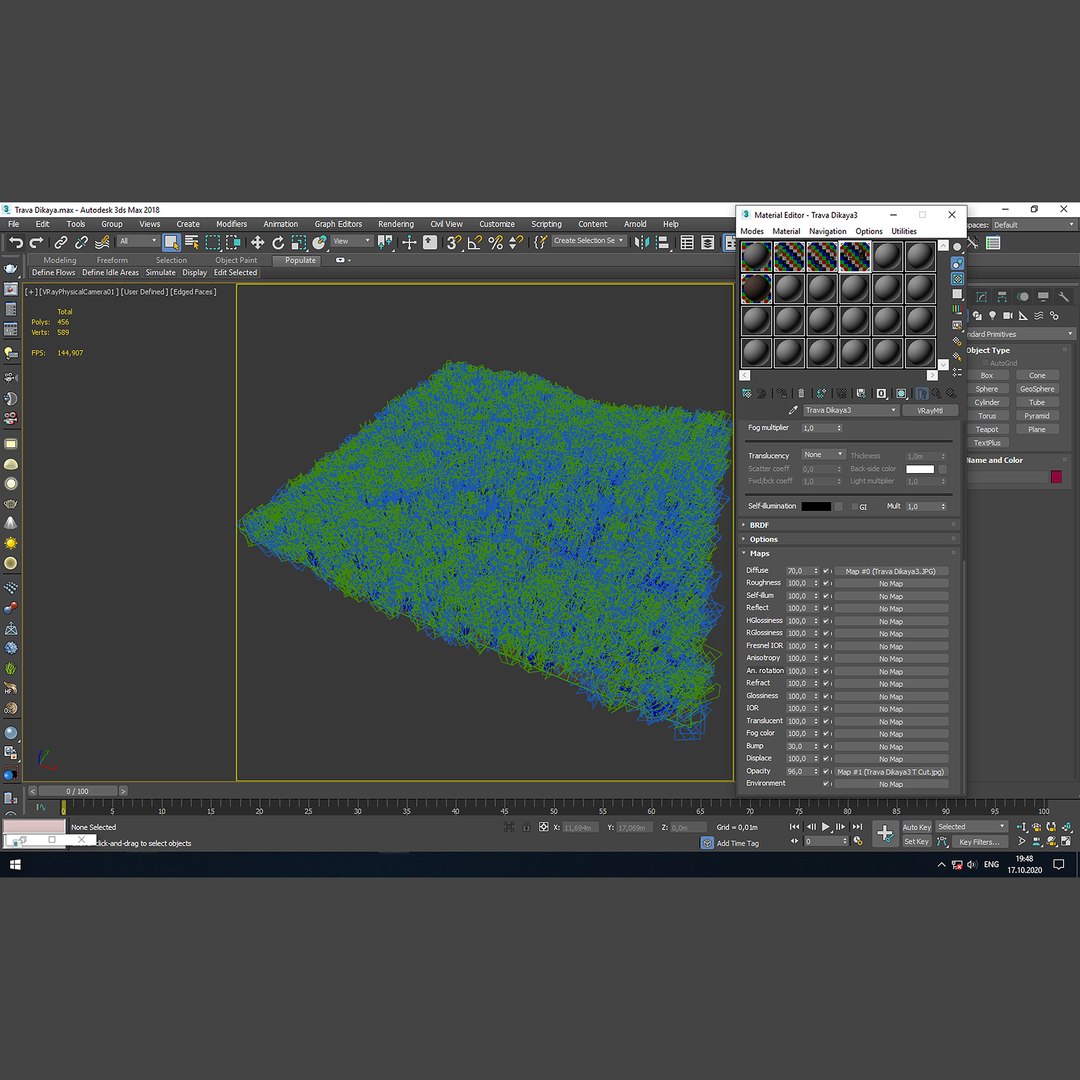
Task: Open the Create Selection Set dropdown
Action: [589, 241]
